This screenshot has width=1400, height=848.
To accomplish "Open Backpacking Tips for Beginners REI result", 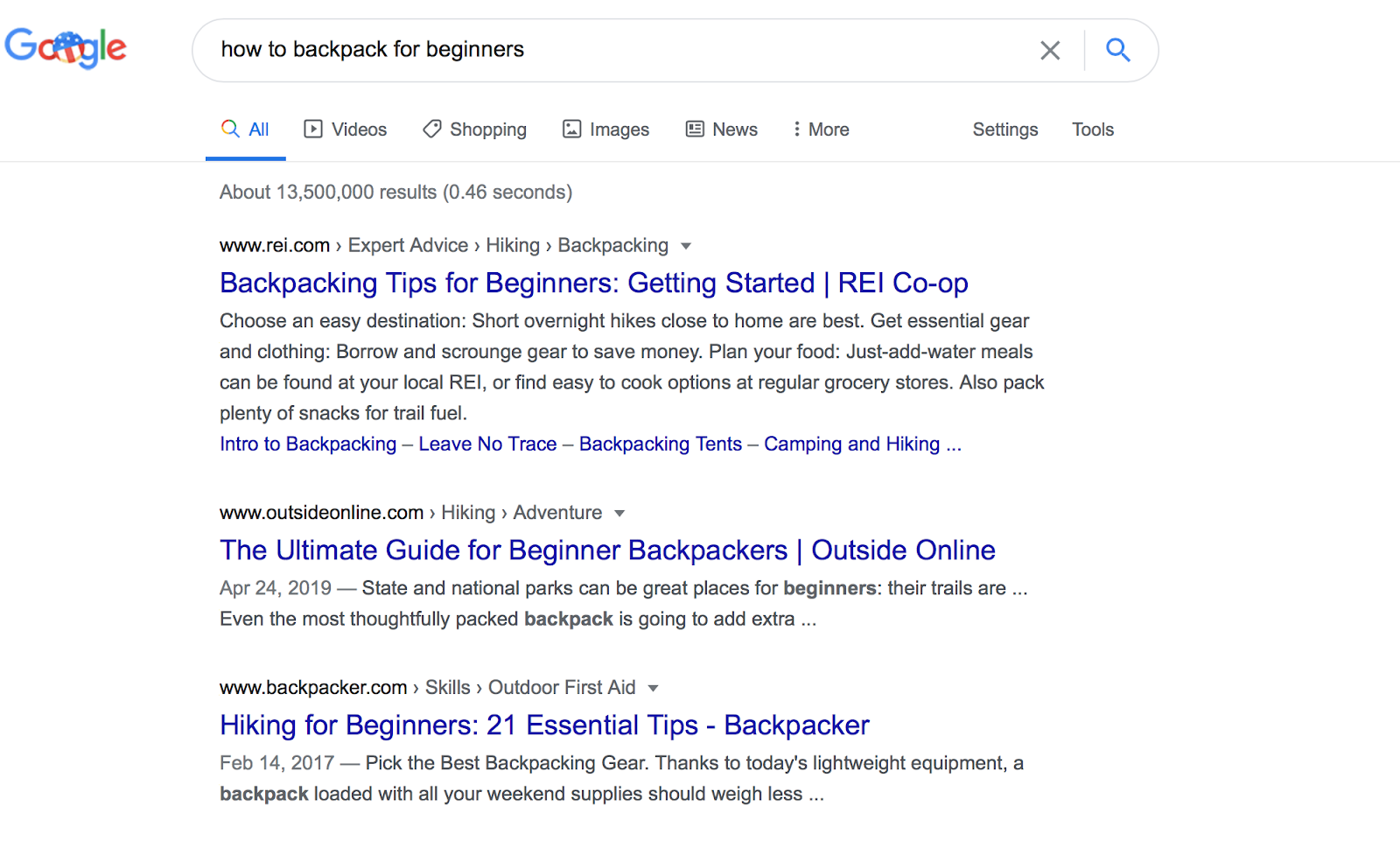I will click(x=594, y=283).
